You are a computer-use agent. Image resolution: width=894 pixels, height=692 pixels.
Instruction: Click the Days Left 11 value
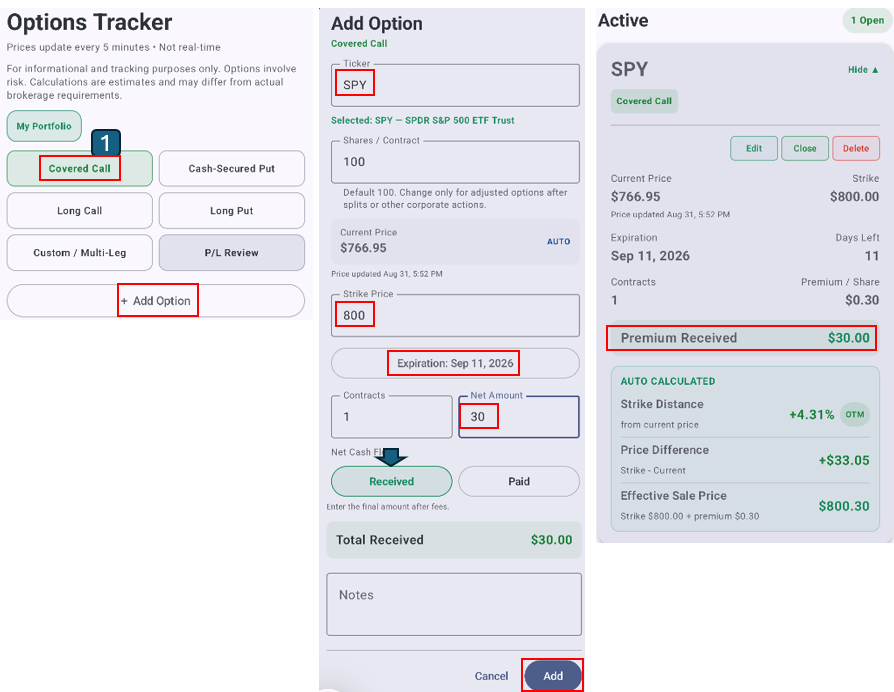(872, 256)
